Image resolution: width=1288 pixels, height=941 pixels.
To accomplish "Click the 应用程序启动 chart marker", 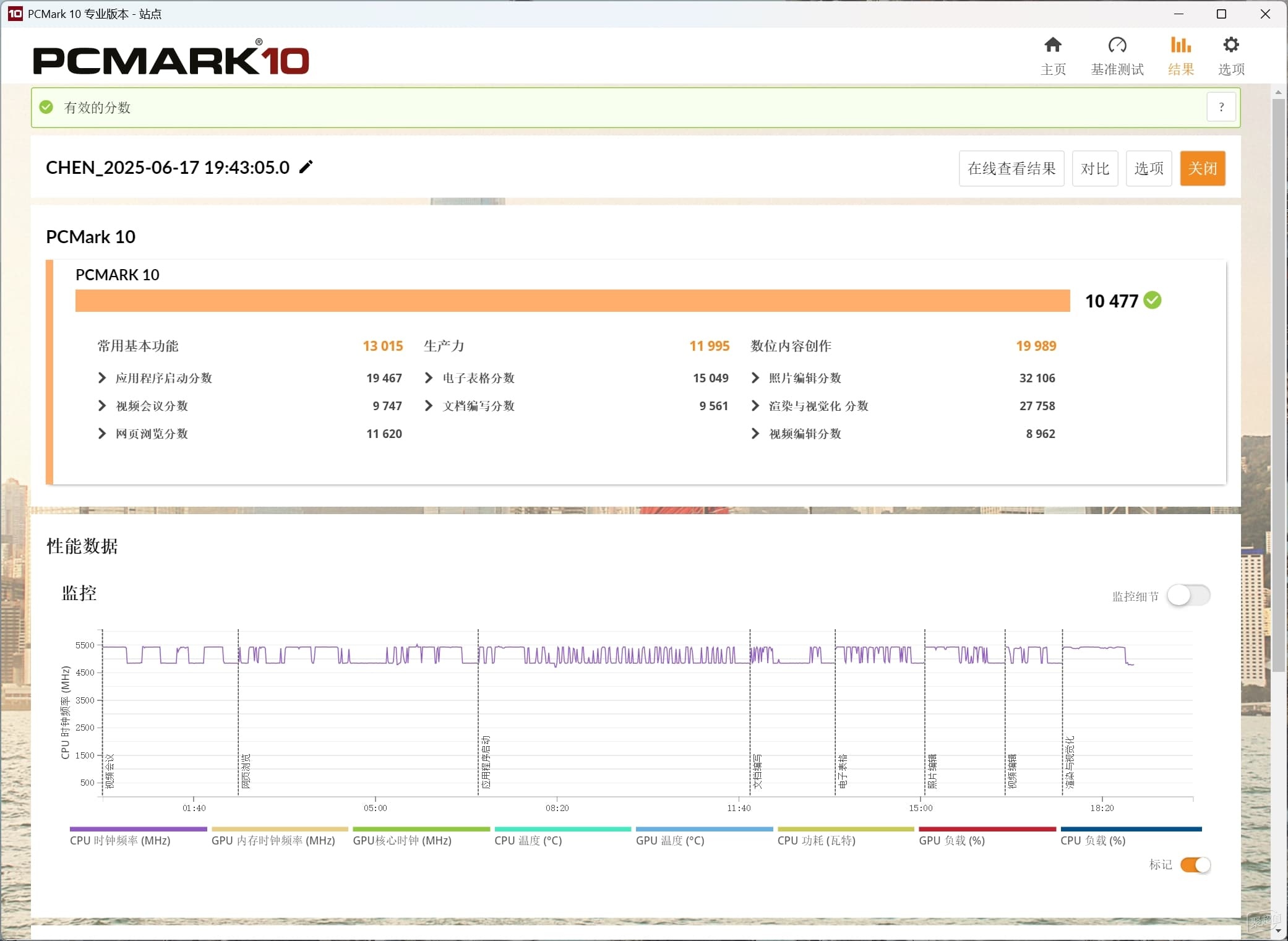I will (486, 762).
